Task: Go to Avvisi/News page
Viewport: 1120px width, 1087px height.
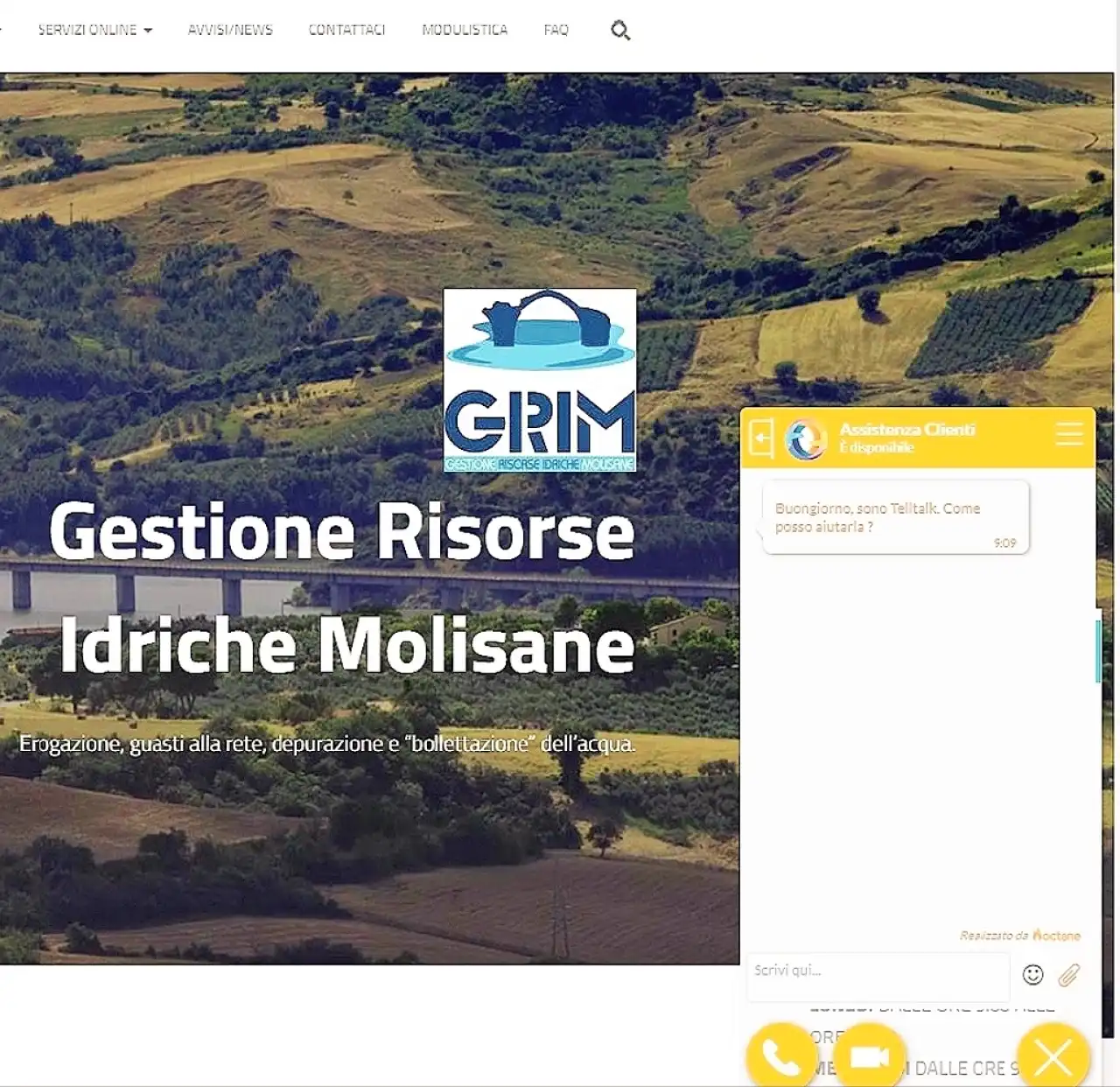Action: pyautogui.click(x=230, y=30)
